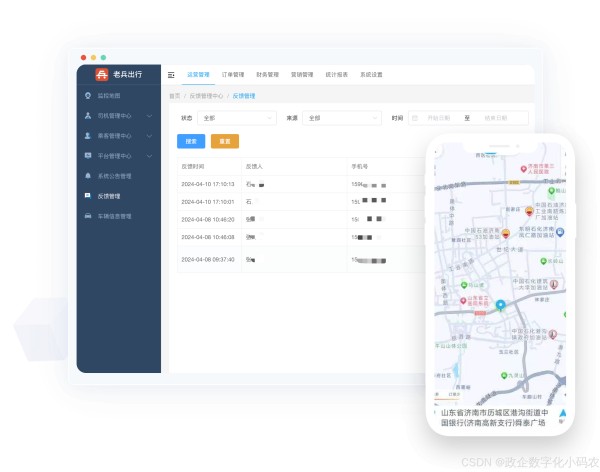Click 反馈管理中心 in the breadcrumb
600x472 pixels.
pos(206,96)
